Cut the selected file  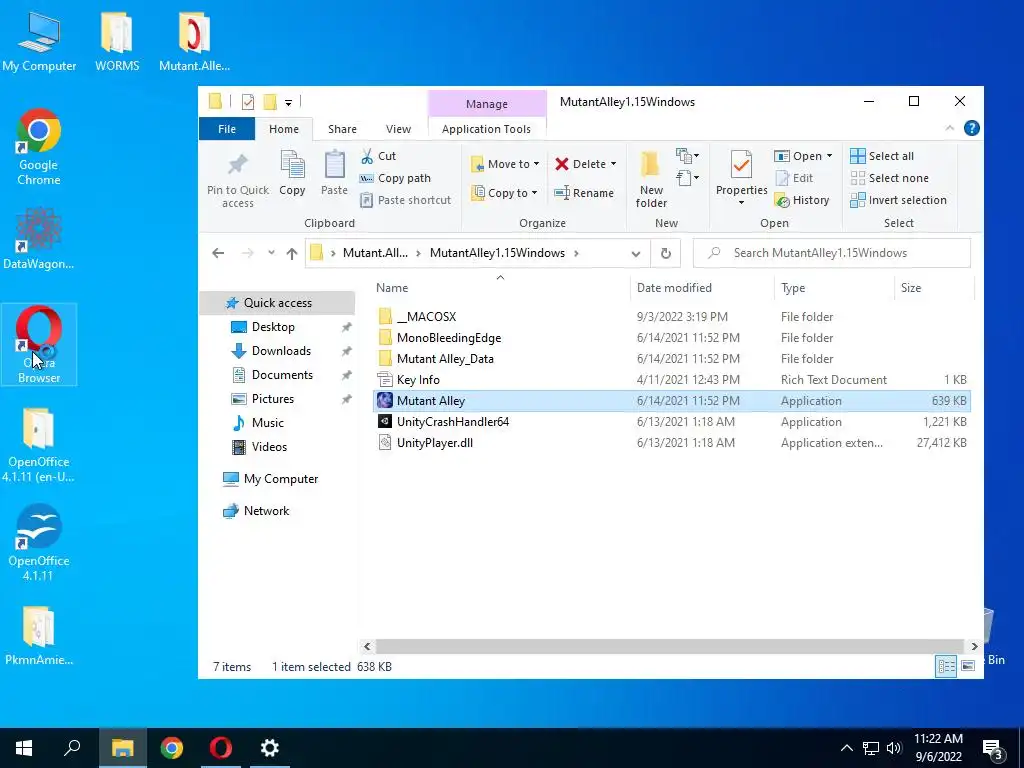click(x=379, y=156)
